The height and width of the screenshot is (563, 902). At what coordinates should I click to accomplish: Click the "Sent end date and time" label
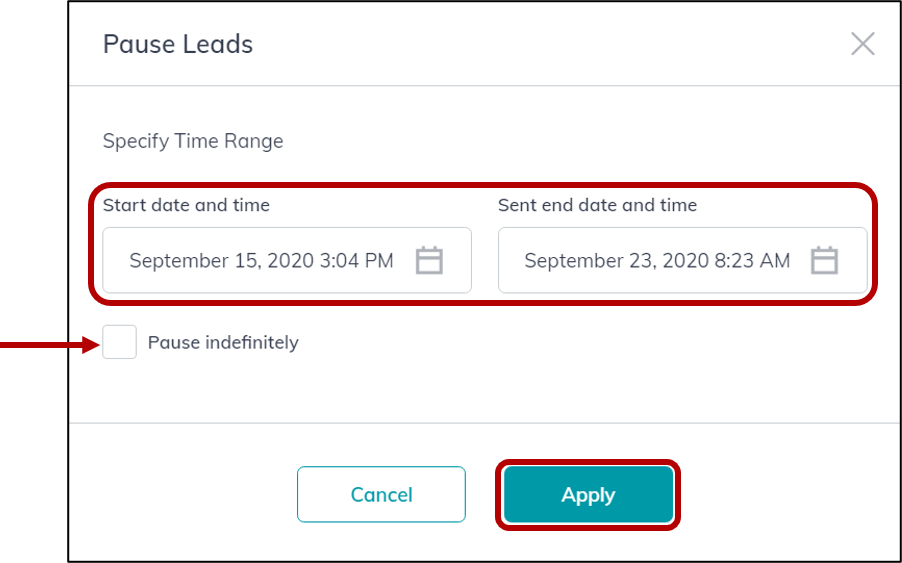[x=598, y=205]
